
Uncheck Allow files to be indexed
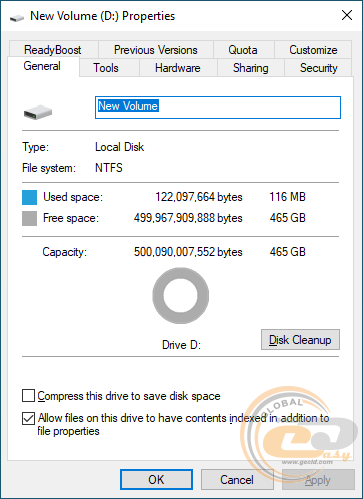point(28,418)
